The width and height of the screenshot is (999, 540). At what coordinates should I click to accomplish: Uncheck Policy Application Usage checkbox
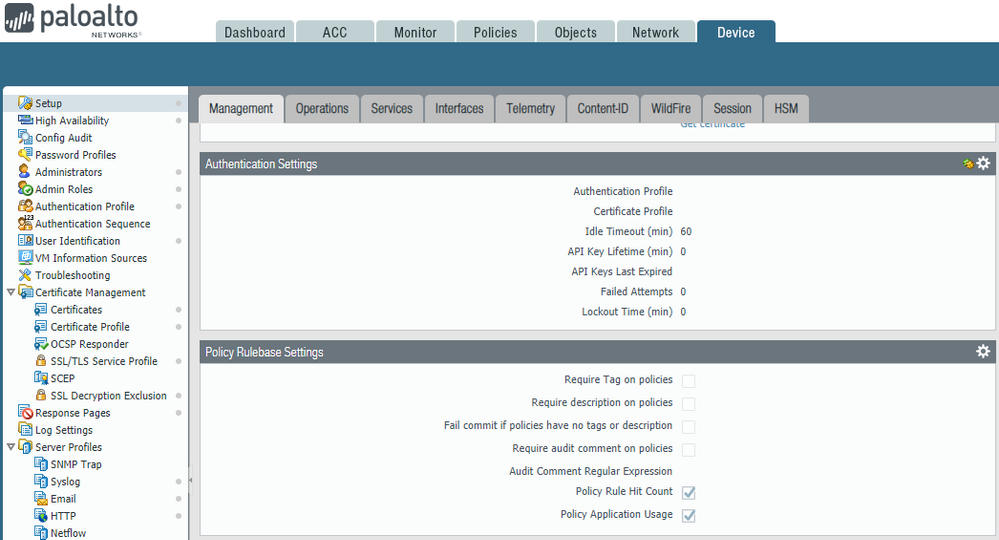(x=689, y=515)
